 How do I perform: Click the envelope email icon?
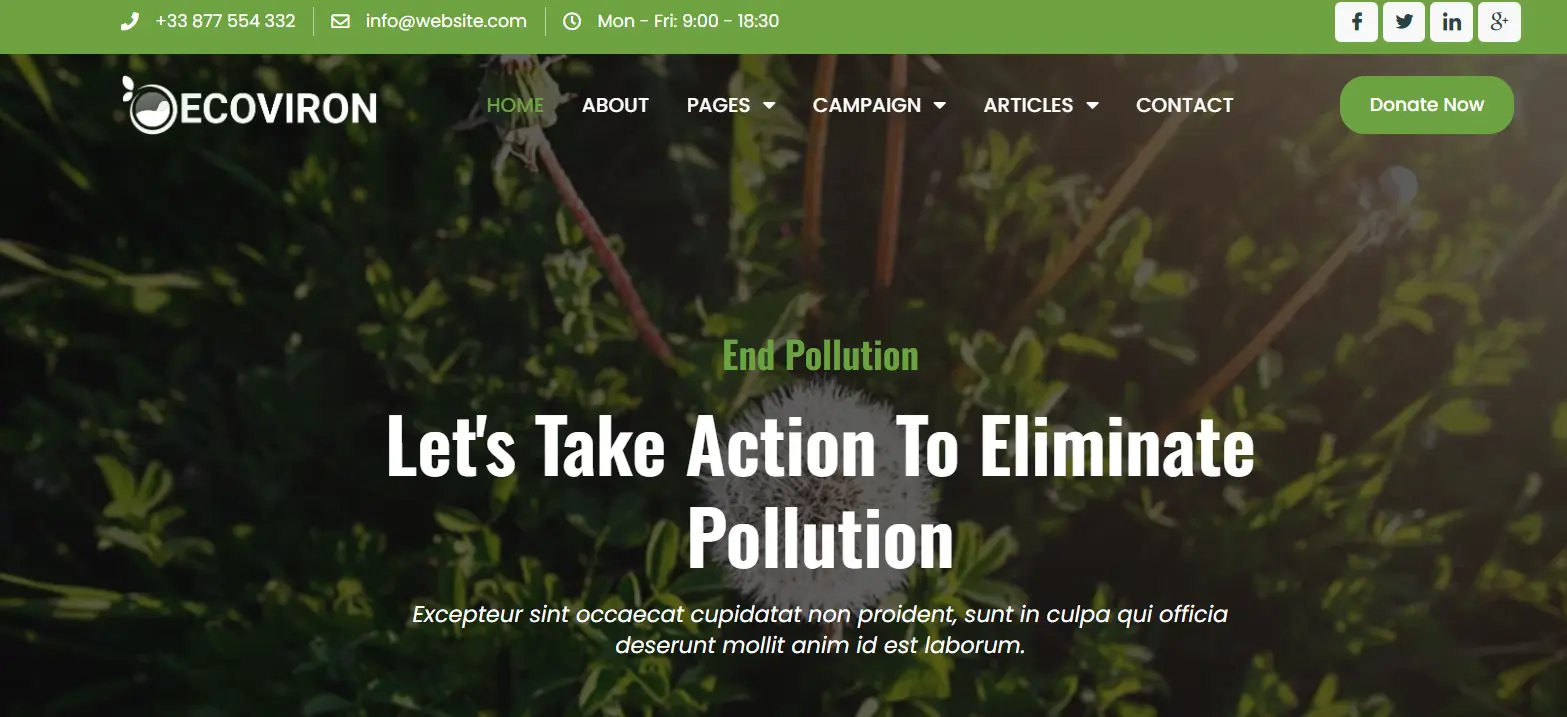pos(340,21)
